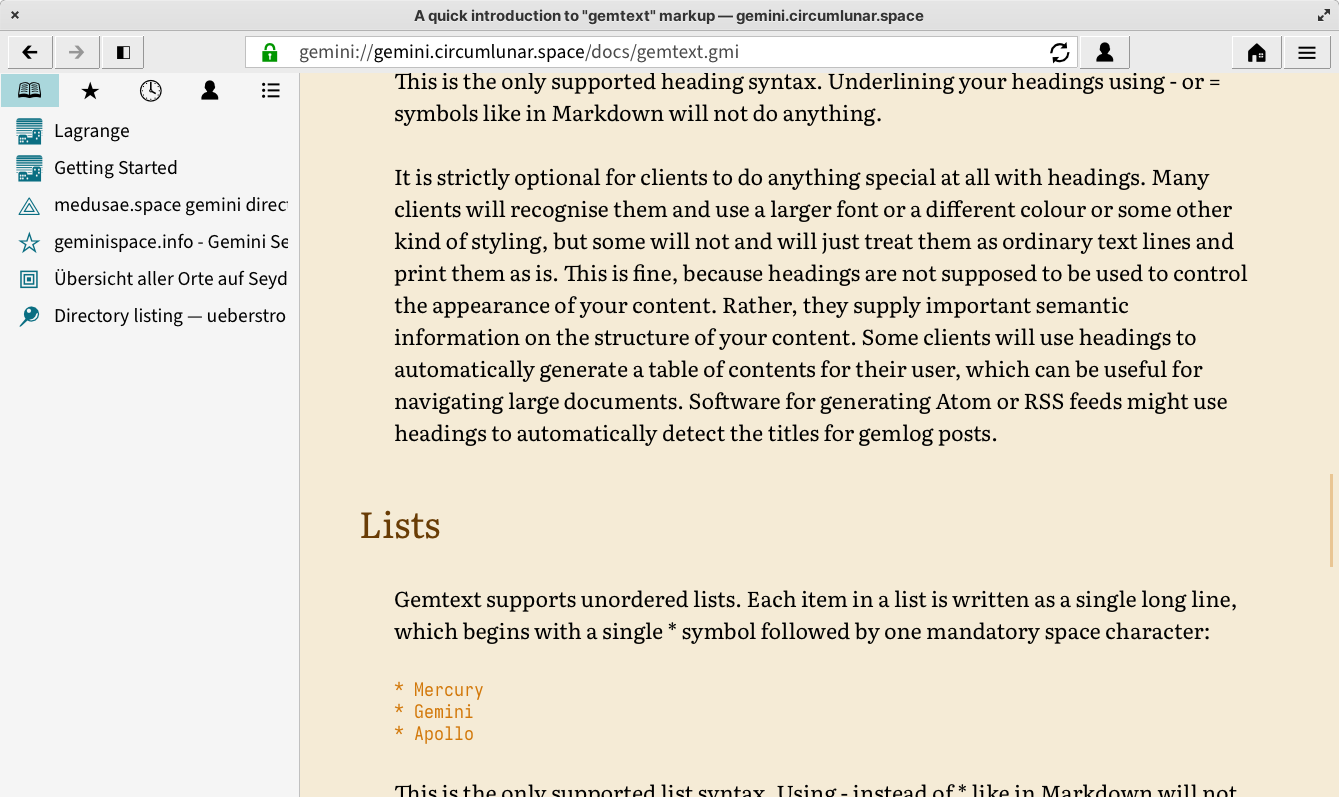Click the Lists heading
1339x797 pixels.
400,525
